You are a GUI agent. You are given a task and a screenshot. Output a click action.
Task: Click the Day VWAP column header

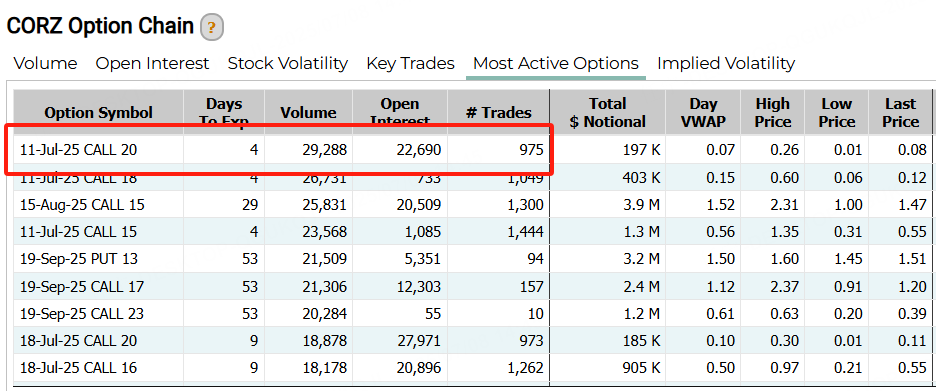[x=703, y=112]
